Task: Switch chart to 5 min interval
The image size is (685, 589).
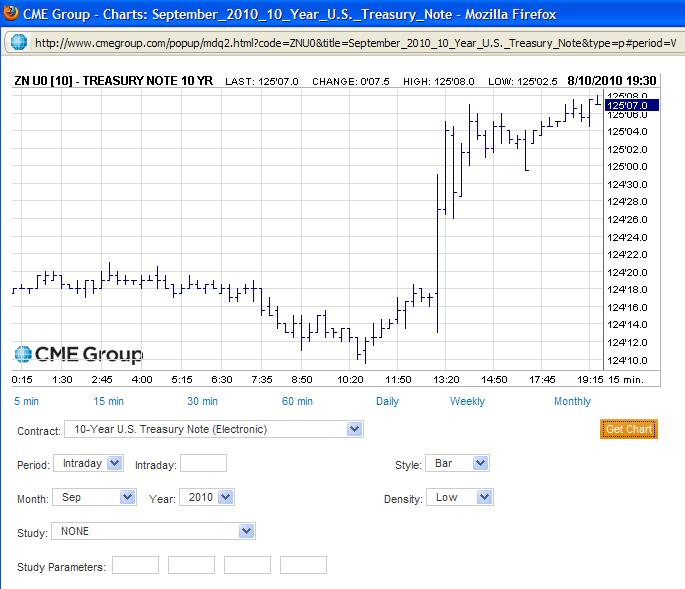Action: (26, 401)
